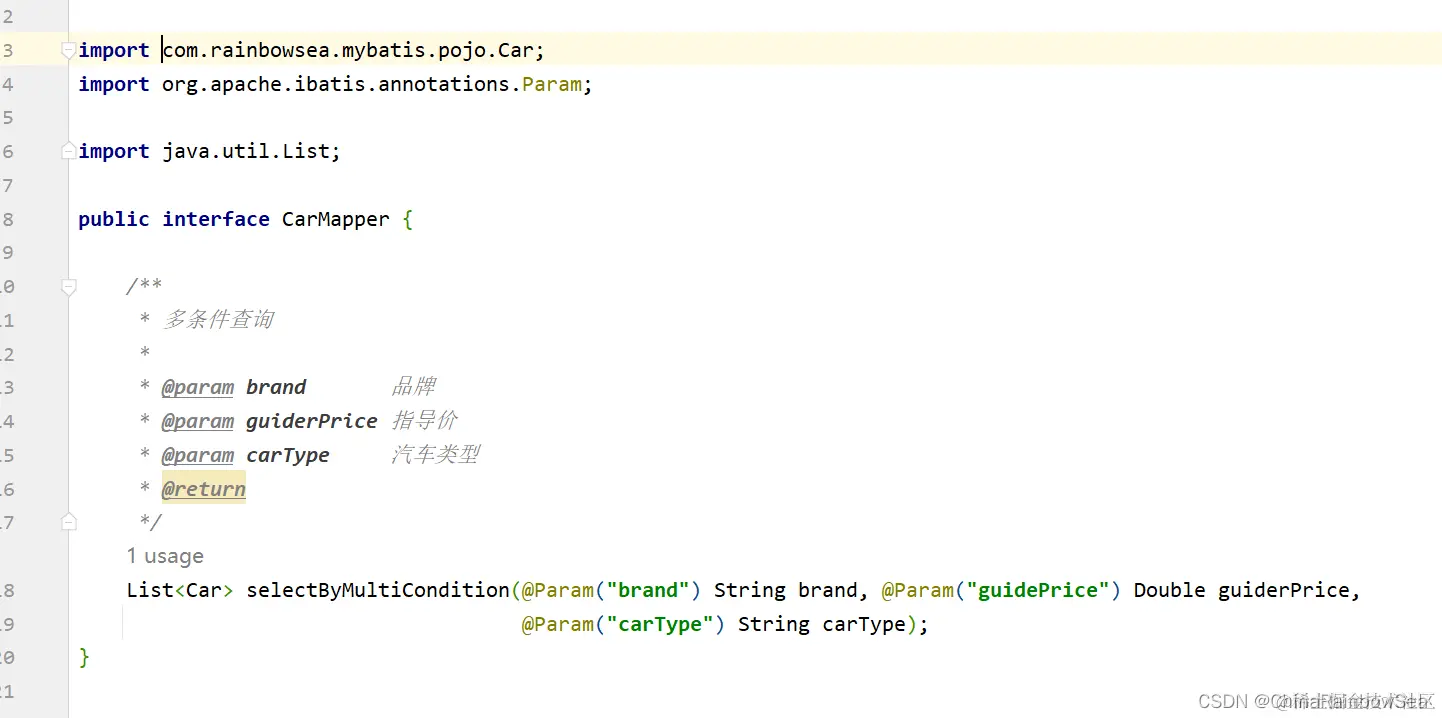Screen dimensions: 1442x718
Task: Collapse the import block fold marker at line 3
Action: tap(68, 50)
